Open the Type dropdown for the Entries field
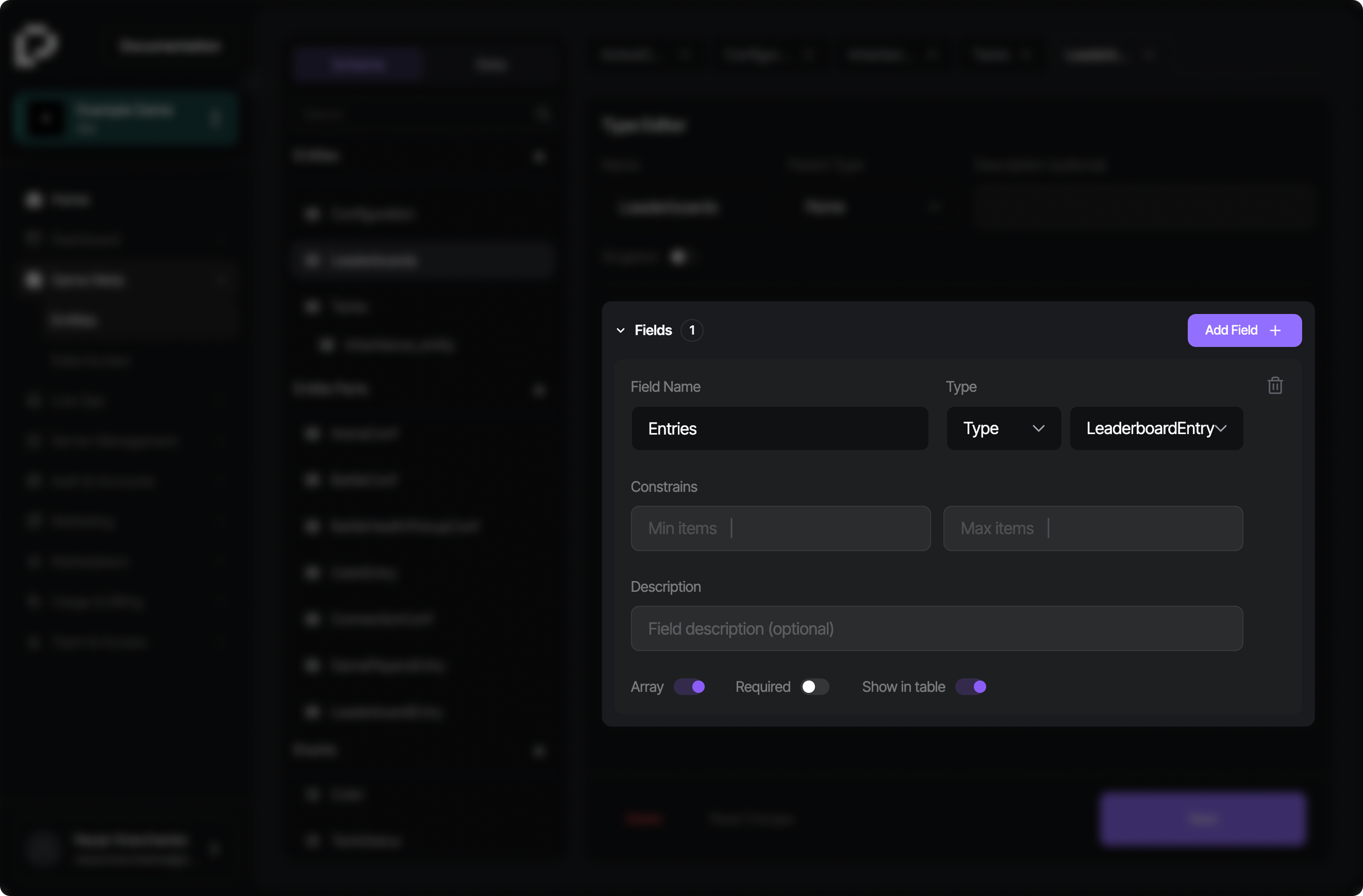1363x896 pixels. [x=1003, y=428]
